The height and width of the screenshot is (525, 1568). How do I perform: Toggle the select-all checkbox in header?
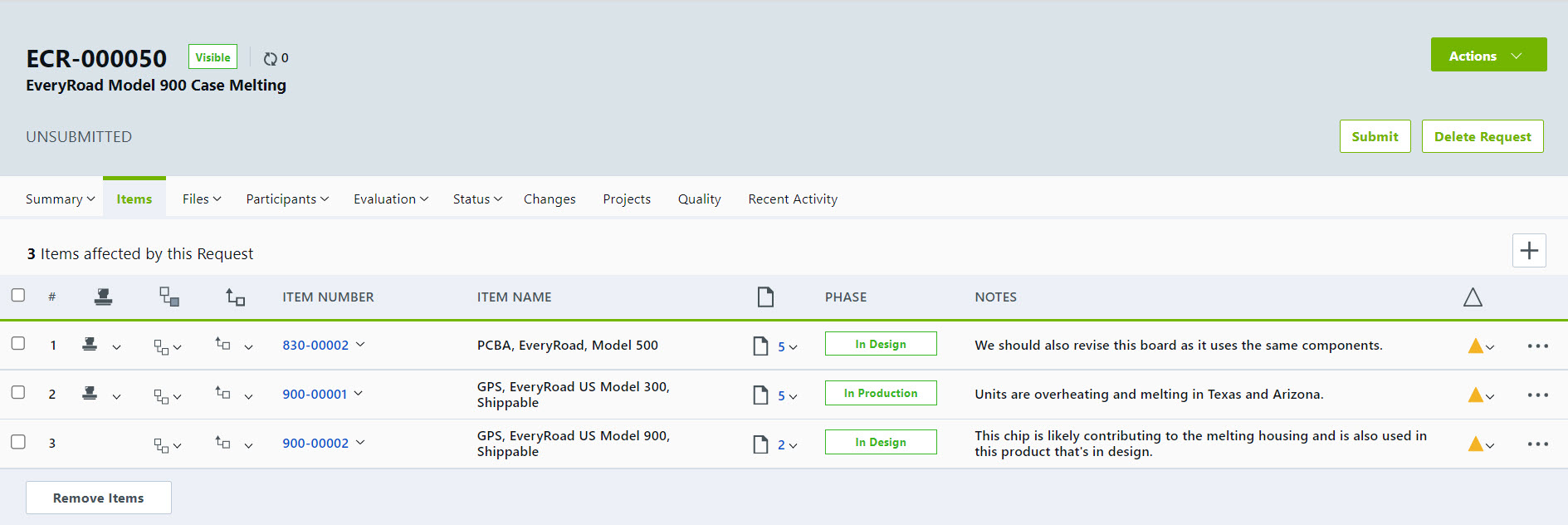click(18, 296)
